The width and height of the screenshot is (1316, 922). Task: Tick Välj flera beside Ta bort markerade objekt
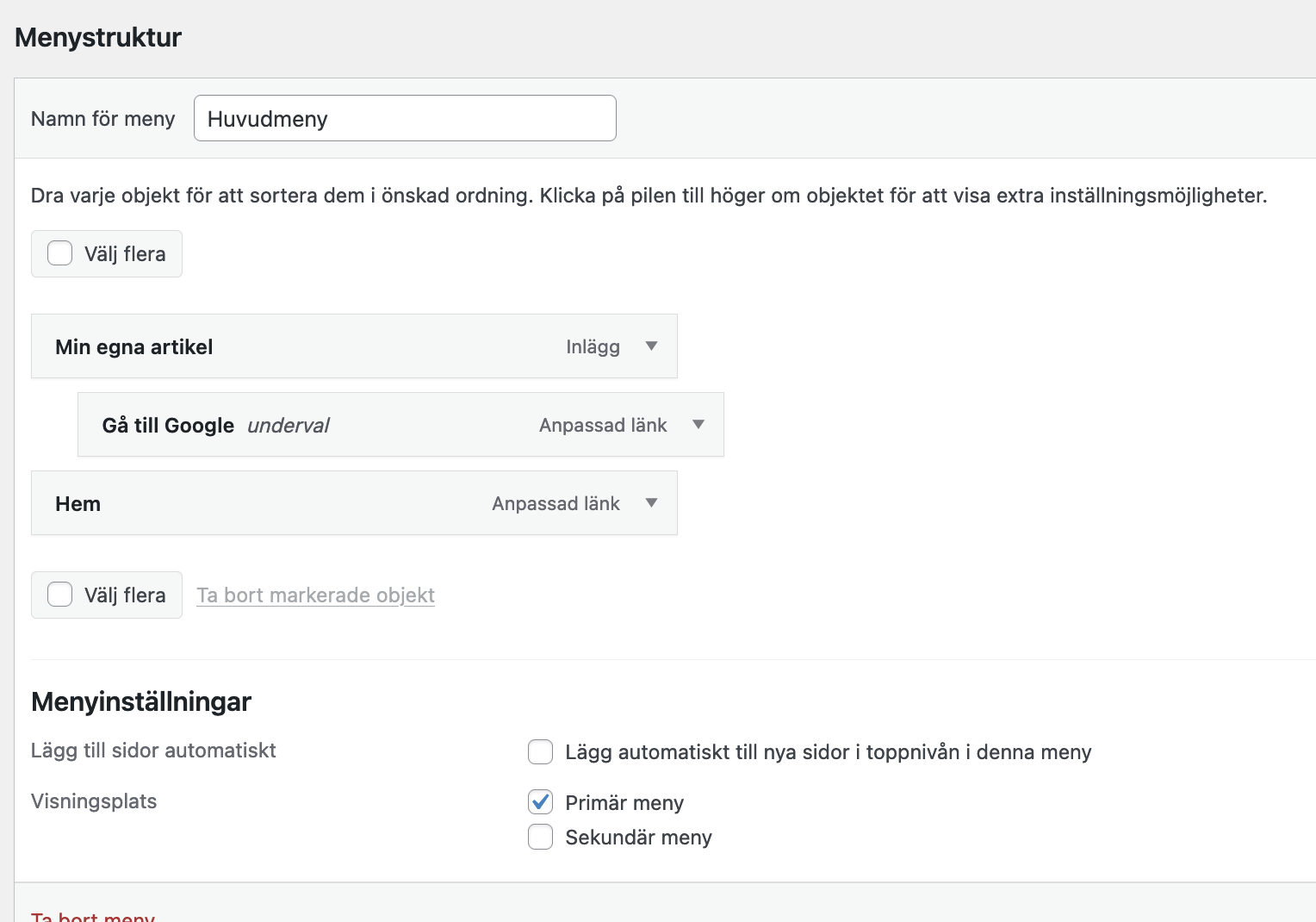point(59,595)
